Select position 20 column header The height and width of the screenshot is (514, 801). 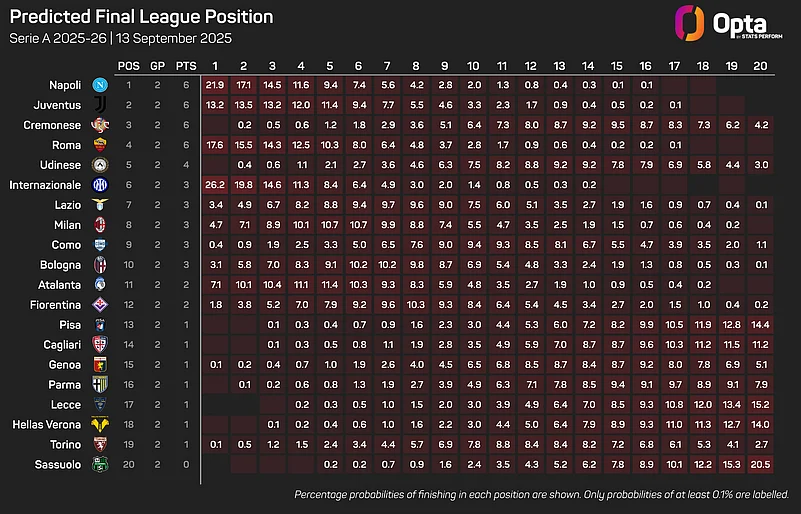[x=760, y=66]
